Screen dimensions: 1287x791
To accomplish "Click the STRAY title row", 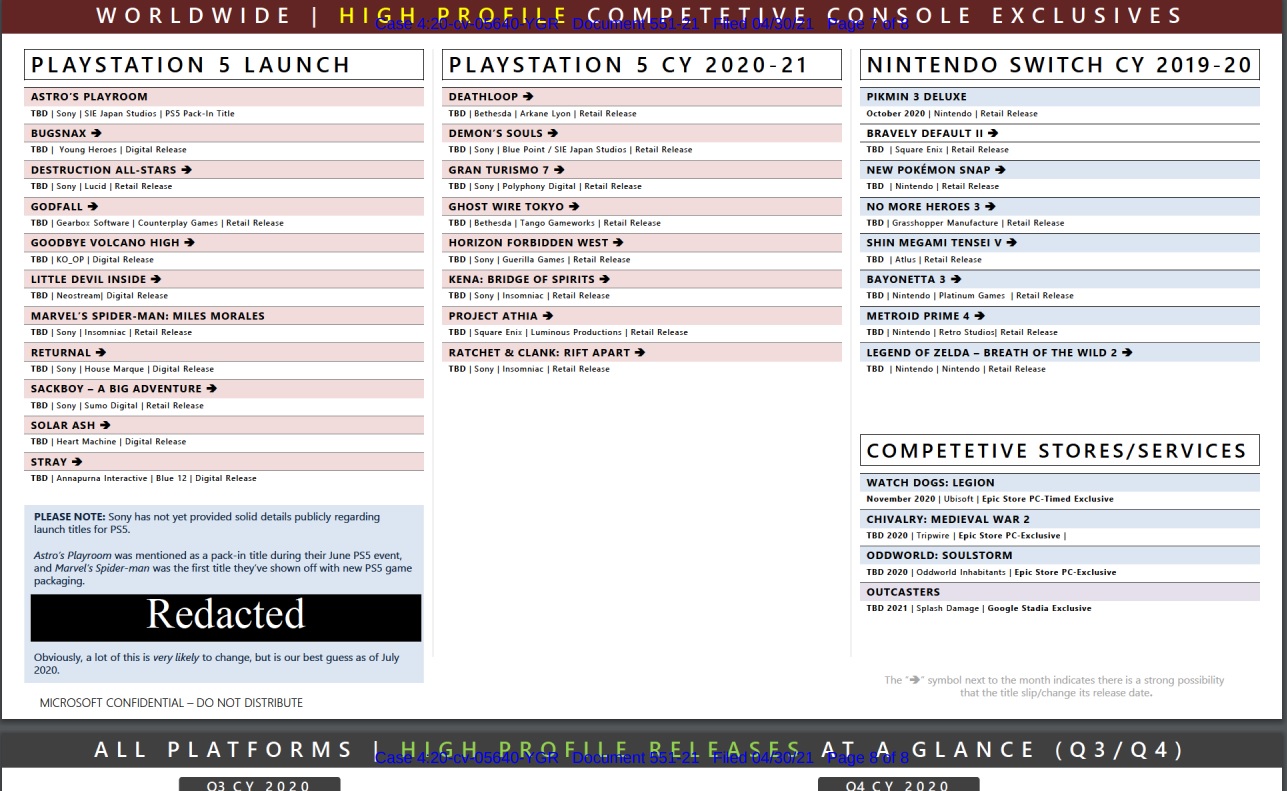I will 224,462.
